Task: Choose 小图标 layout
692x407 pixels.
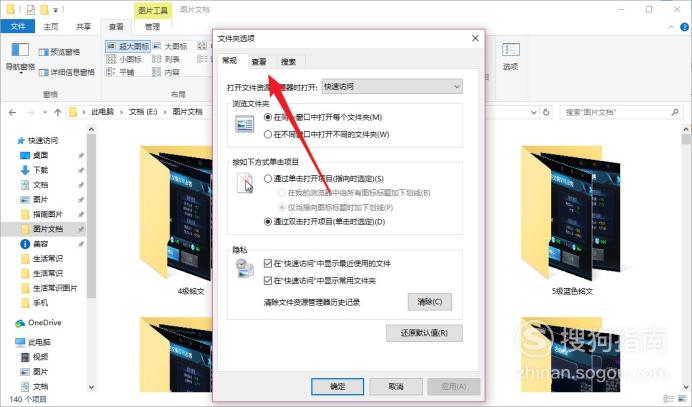Action: [x=124, y=59]
